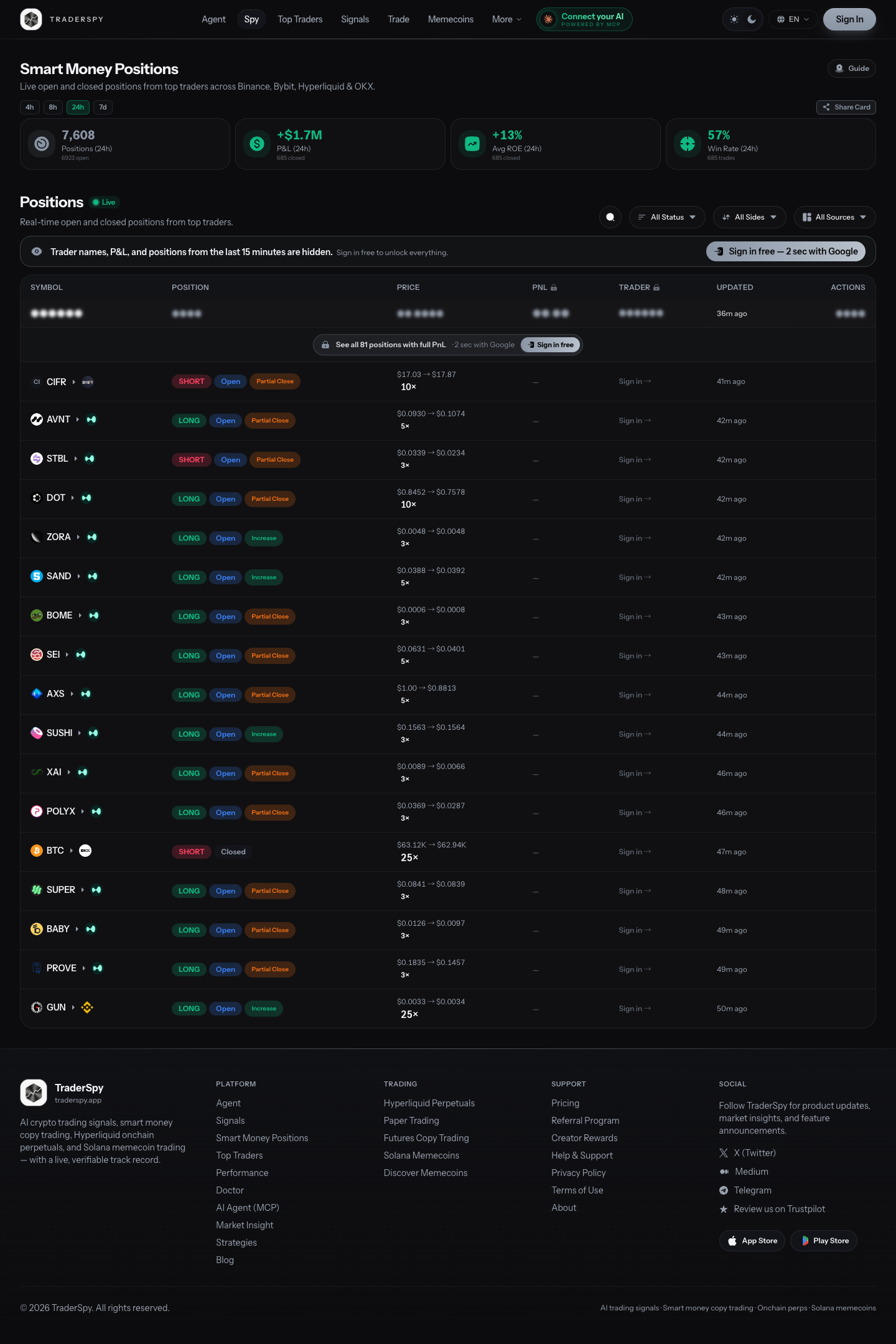Viewport: 896px width, 1344px height.
Task: Click the Share Card button
Action: [846, 107]
